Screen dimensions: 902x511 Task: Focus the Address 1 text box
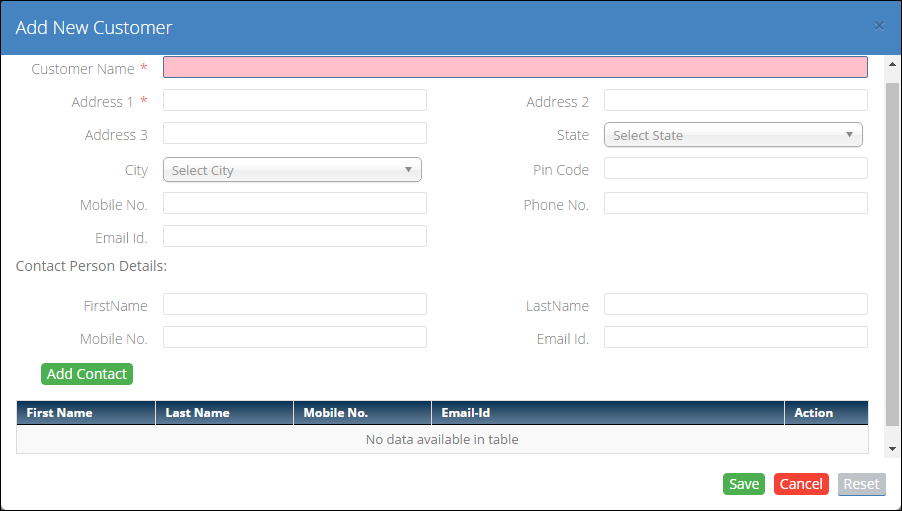click(295, 100)
